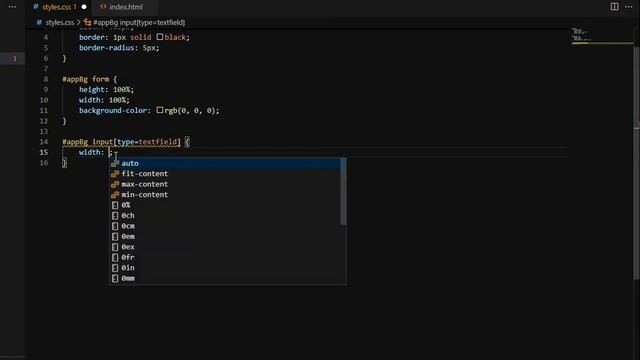Click the "width:" property on line 15

pyautogui.click(x=91, y=152)
